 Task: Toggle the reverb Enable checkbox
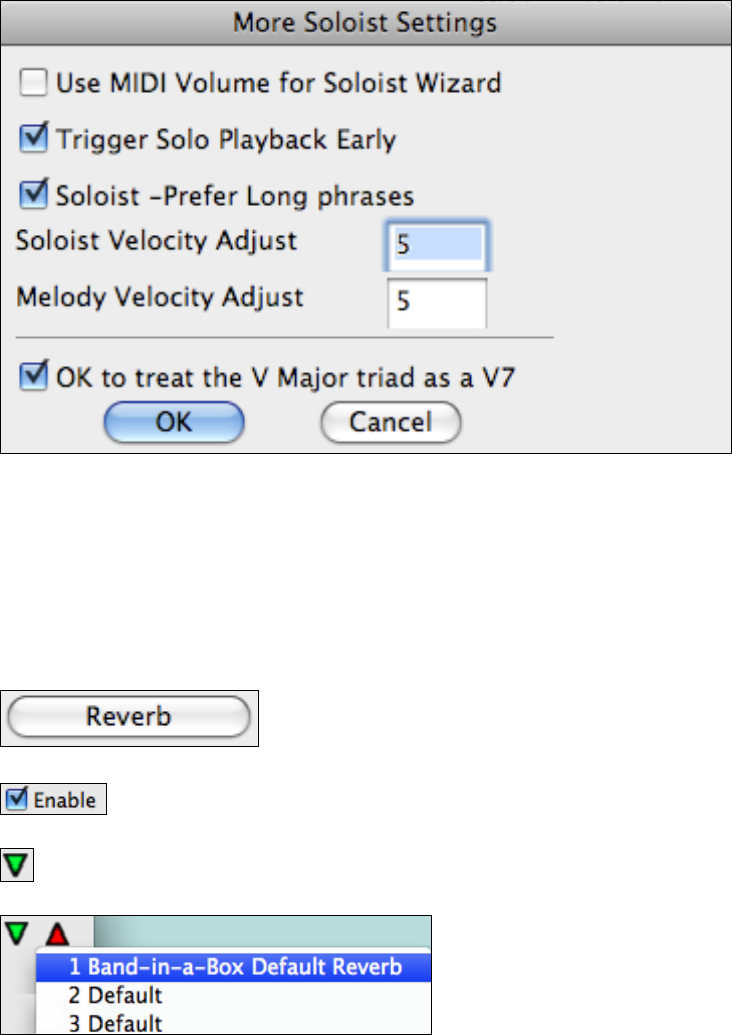[17, 800]
